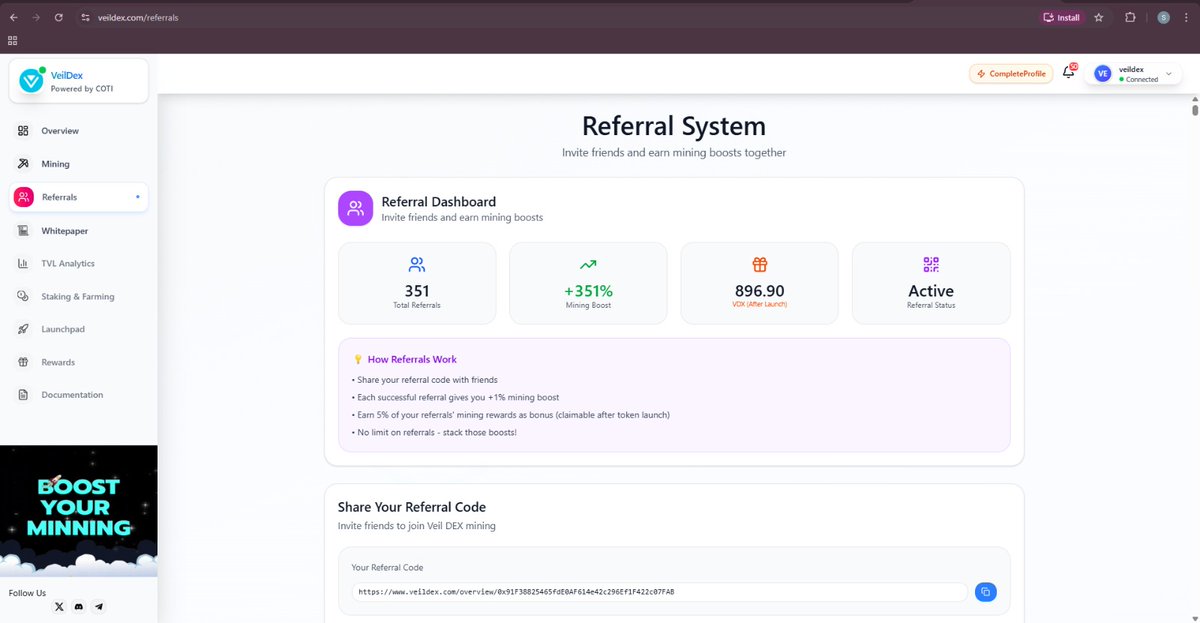Copy the referral code with blue copy button
1200x623 pixels.
(986, 592)
